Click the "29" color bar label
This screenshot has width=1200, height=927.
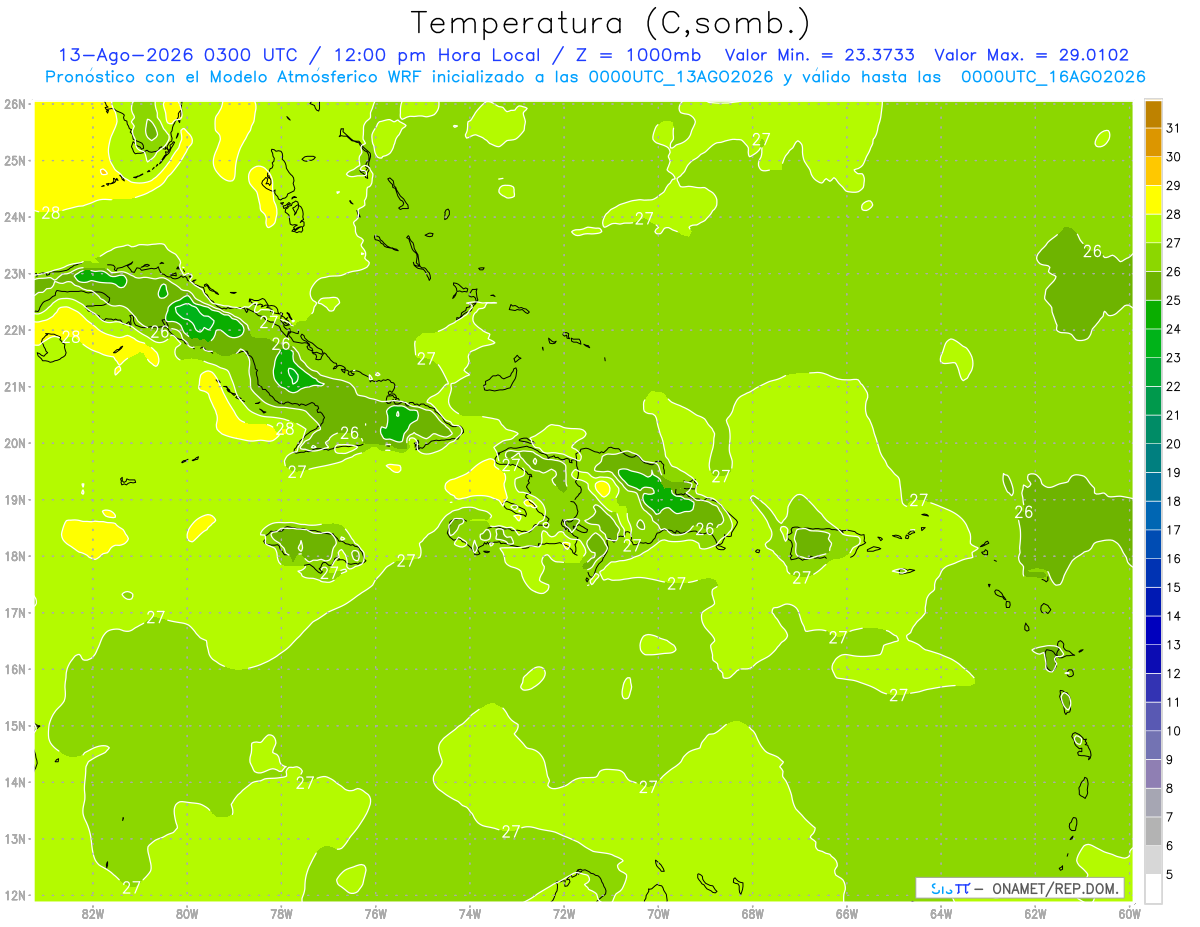pyautogui.click(x=1174, y=186)
